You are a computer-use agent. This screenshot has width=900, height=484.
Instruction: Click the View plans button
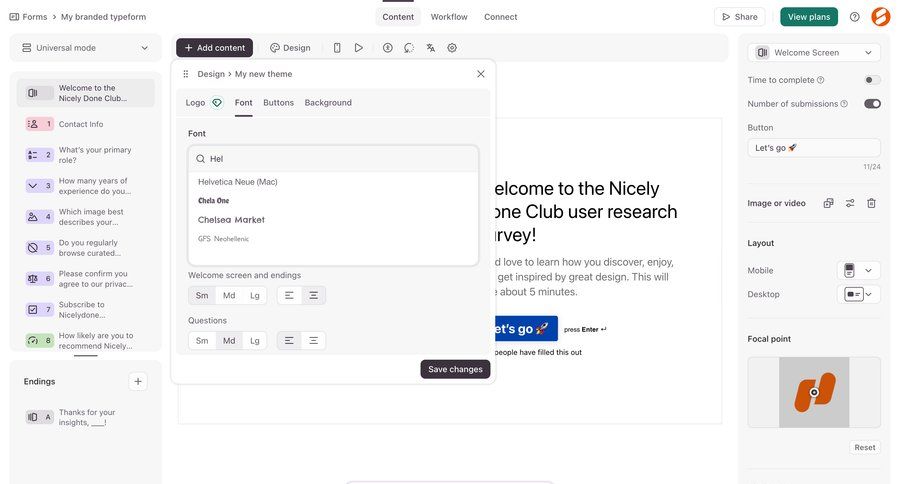point(809,17)
